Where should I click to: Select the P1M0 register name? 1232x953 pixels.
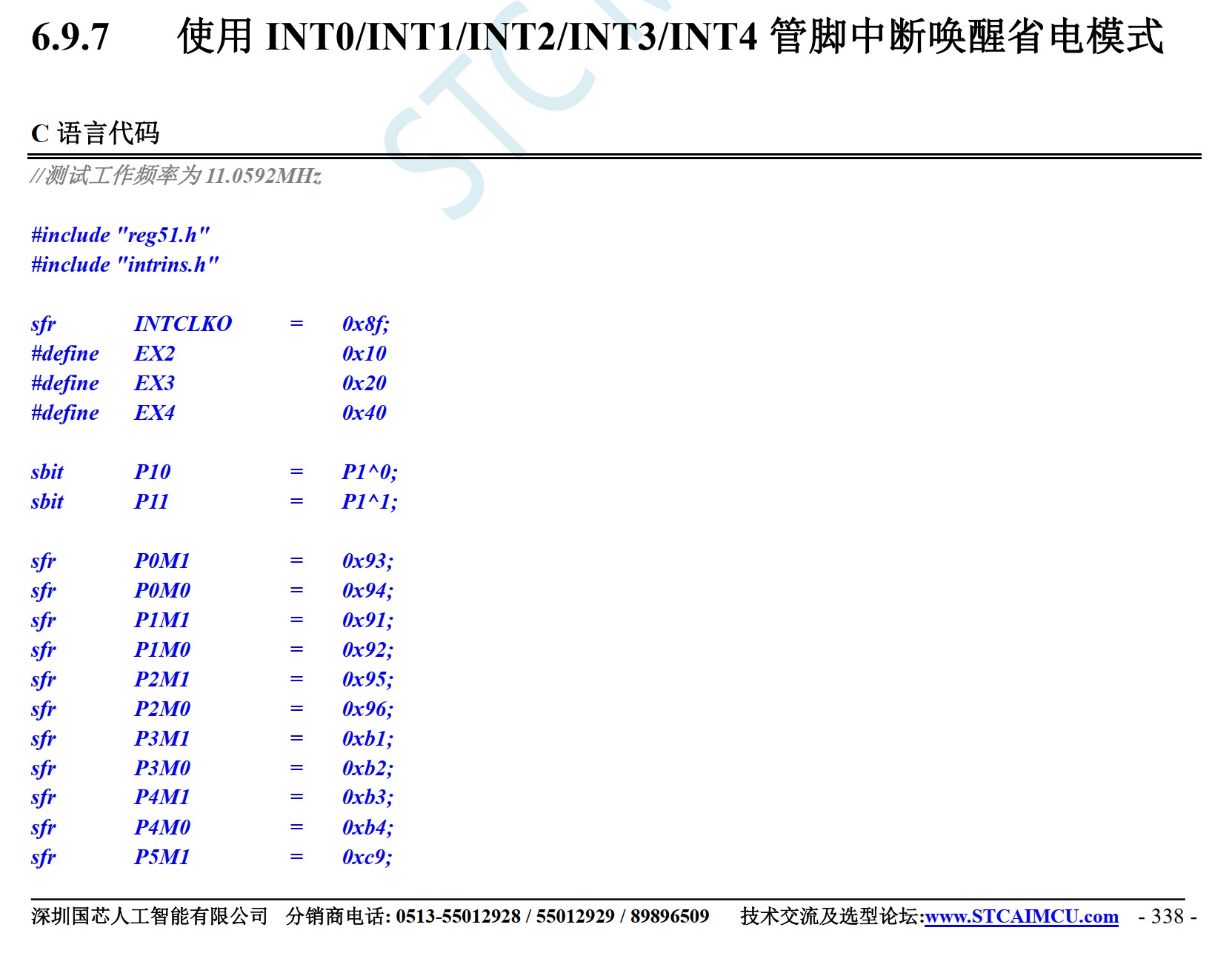pos(162,649)
